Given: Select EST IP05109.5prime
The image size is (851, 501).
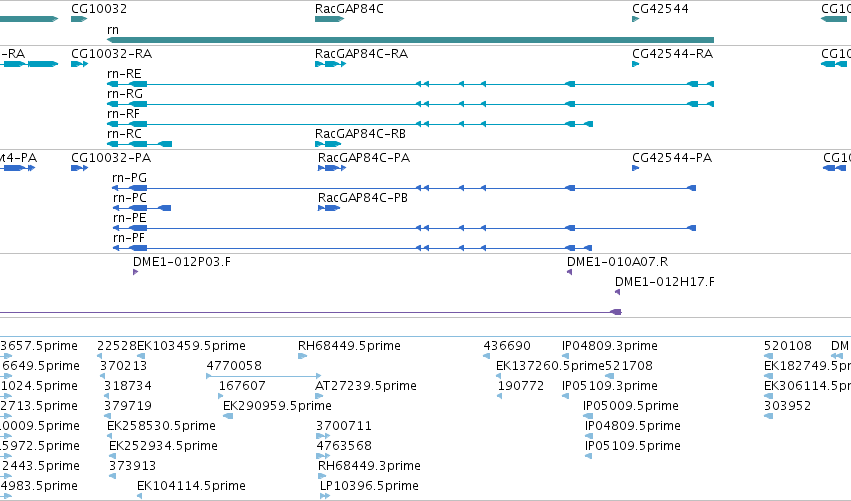Looking at the screenshot, I should (x=633, y=447).
